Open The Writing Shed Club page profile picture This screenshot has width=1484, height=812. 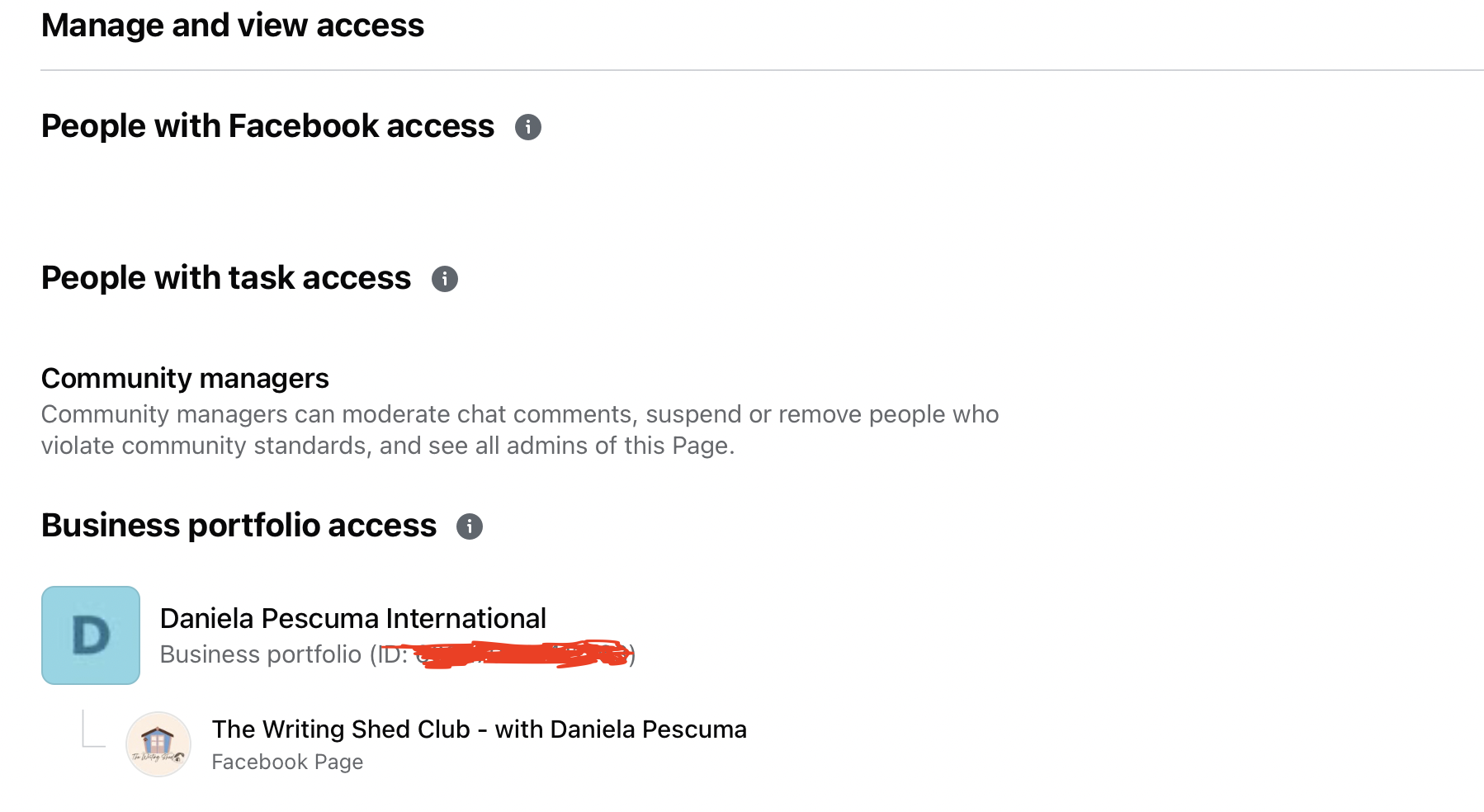pos(158,744)
